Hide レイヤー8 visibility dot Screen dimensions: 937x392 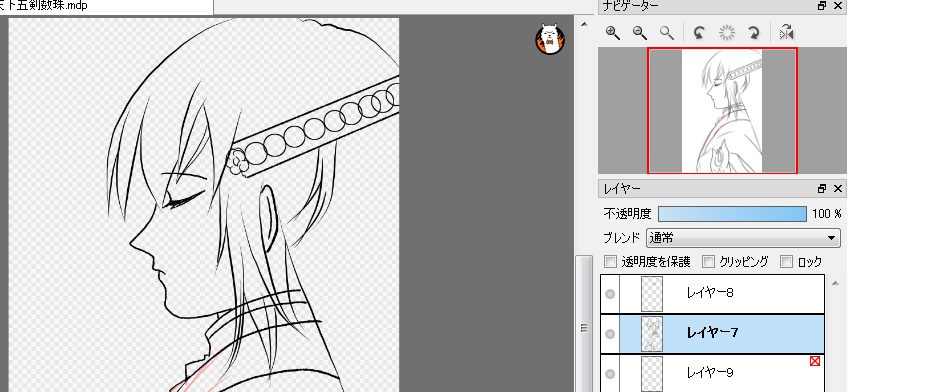610,294
